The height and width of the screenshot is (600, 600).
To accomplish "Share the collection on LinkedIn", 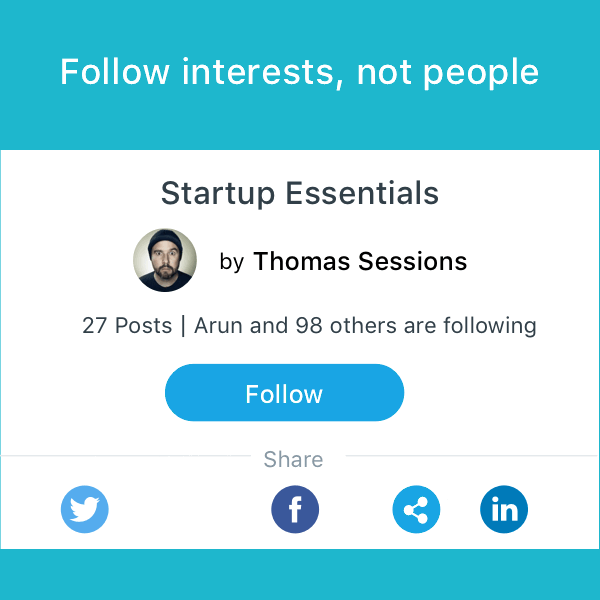I will (x=504, y=510).
